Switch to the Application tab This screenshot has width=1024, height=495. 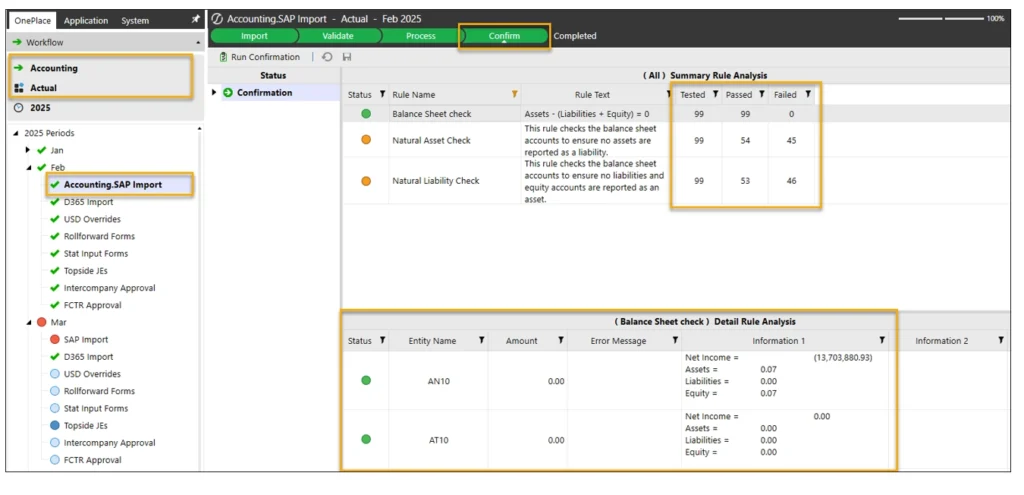point(86,20)
